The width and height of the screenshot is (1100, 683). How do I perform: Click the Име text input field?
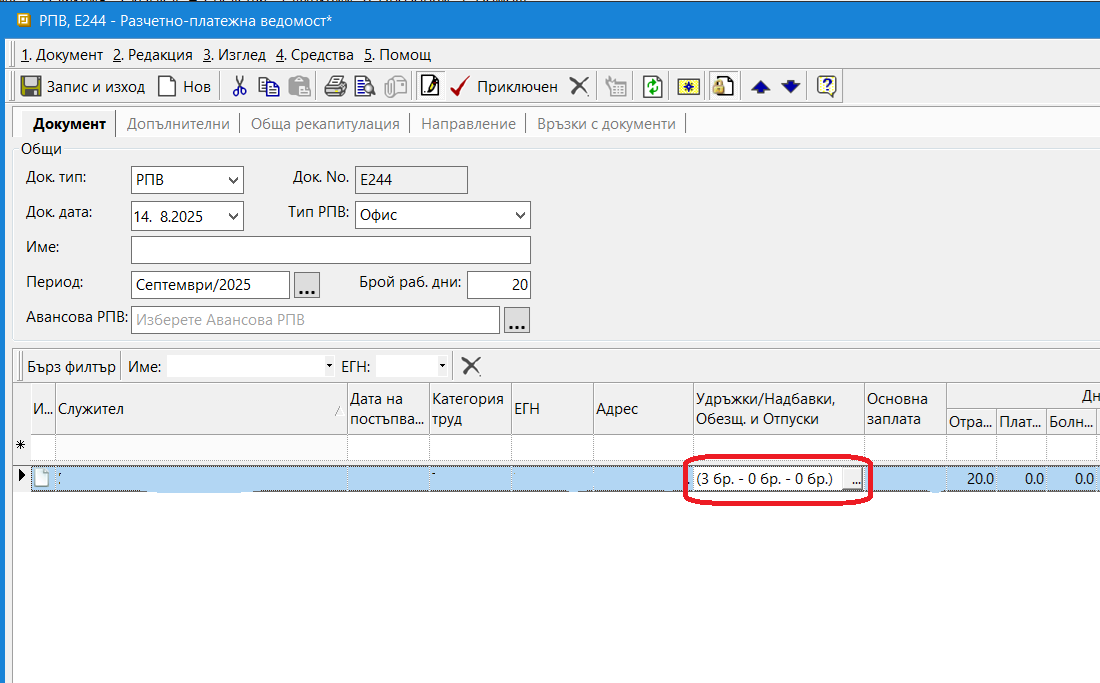click(x=330, y=249)
